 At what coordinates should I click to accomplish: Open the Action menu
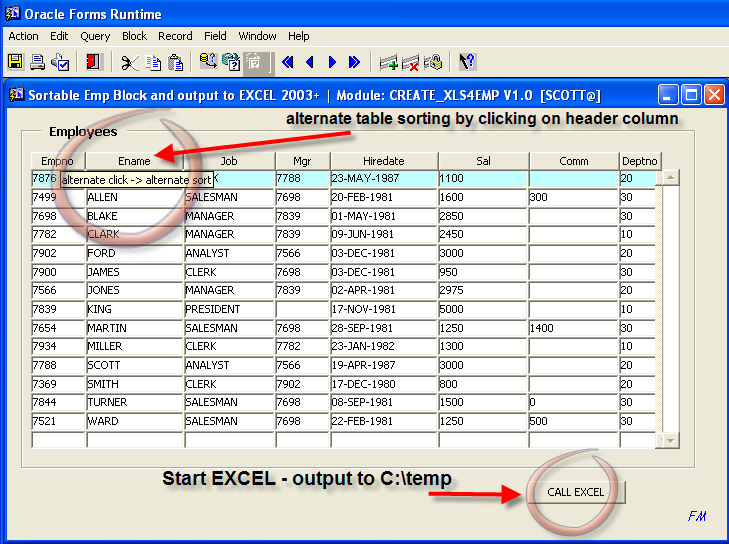[x=23, y=36]
